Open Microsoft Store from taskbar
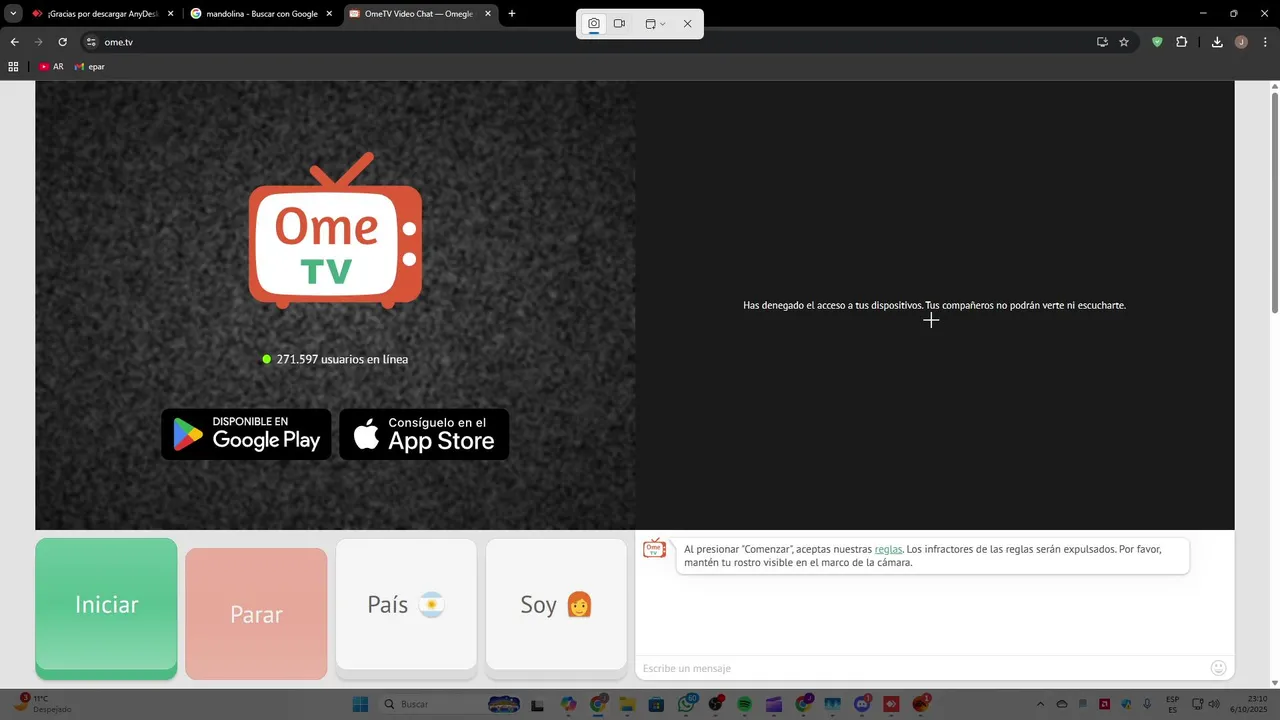Screen dimensions: 1280x720 point(656,704)
